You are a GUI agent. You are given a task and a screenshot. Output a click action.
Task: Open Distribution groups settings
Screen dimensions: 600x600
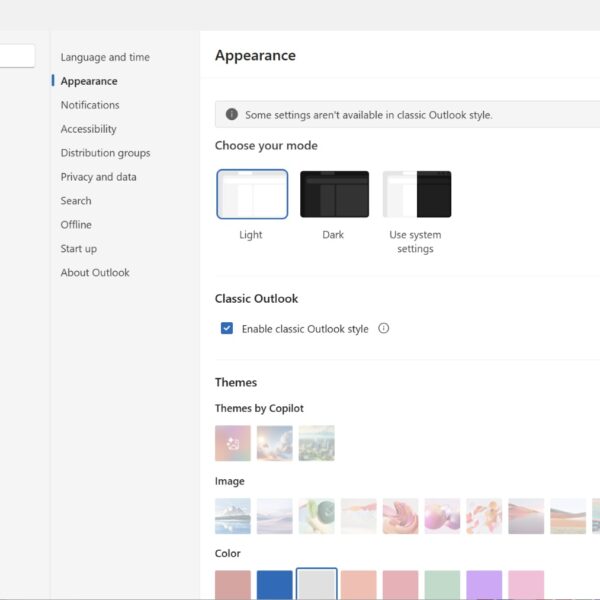(105, 153)
